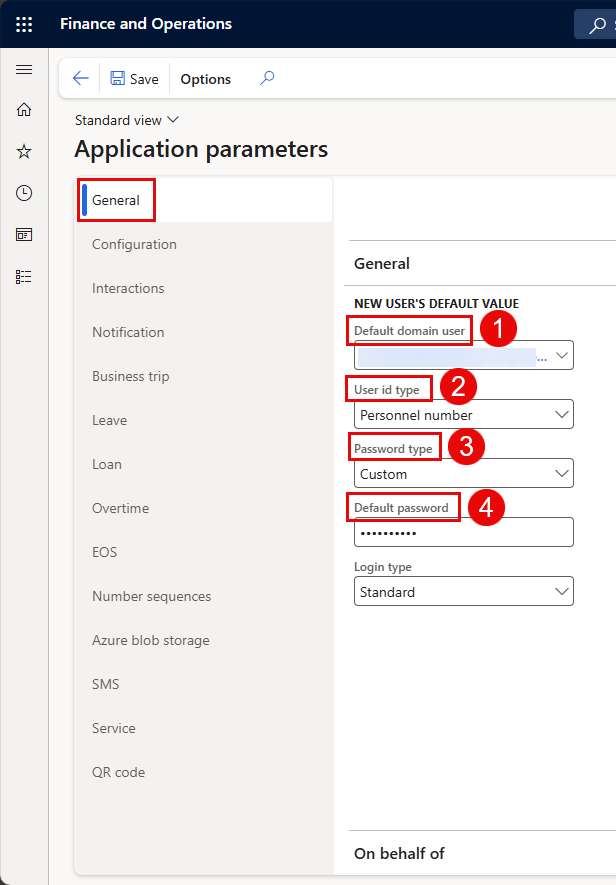Open the Login type dropdown

click(562, 592)
